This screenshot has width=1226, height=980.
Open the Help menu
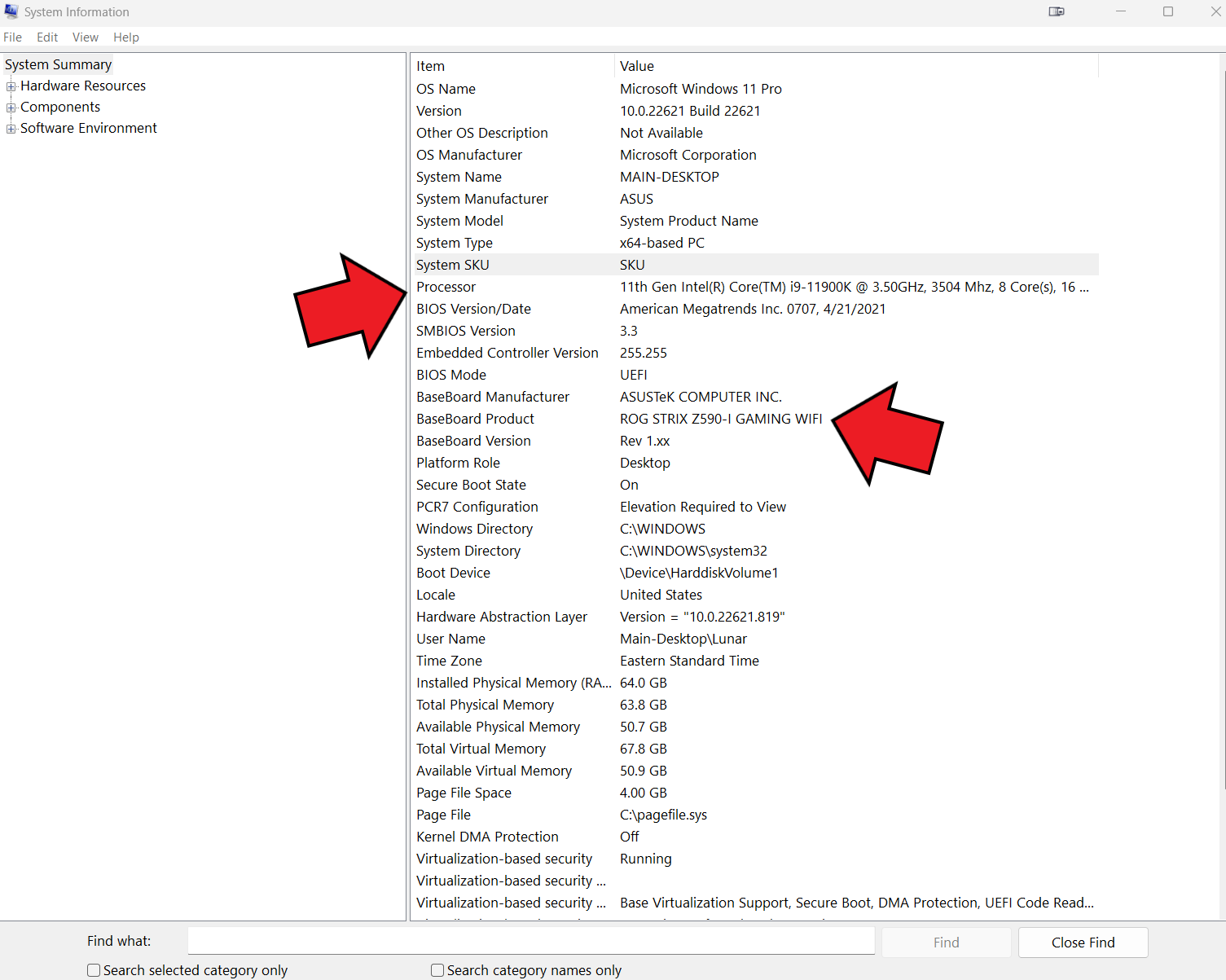coord(126,37)
